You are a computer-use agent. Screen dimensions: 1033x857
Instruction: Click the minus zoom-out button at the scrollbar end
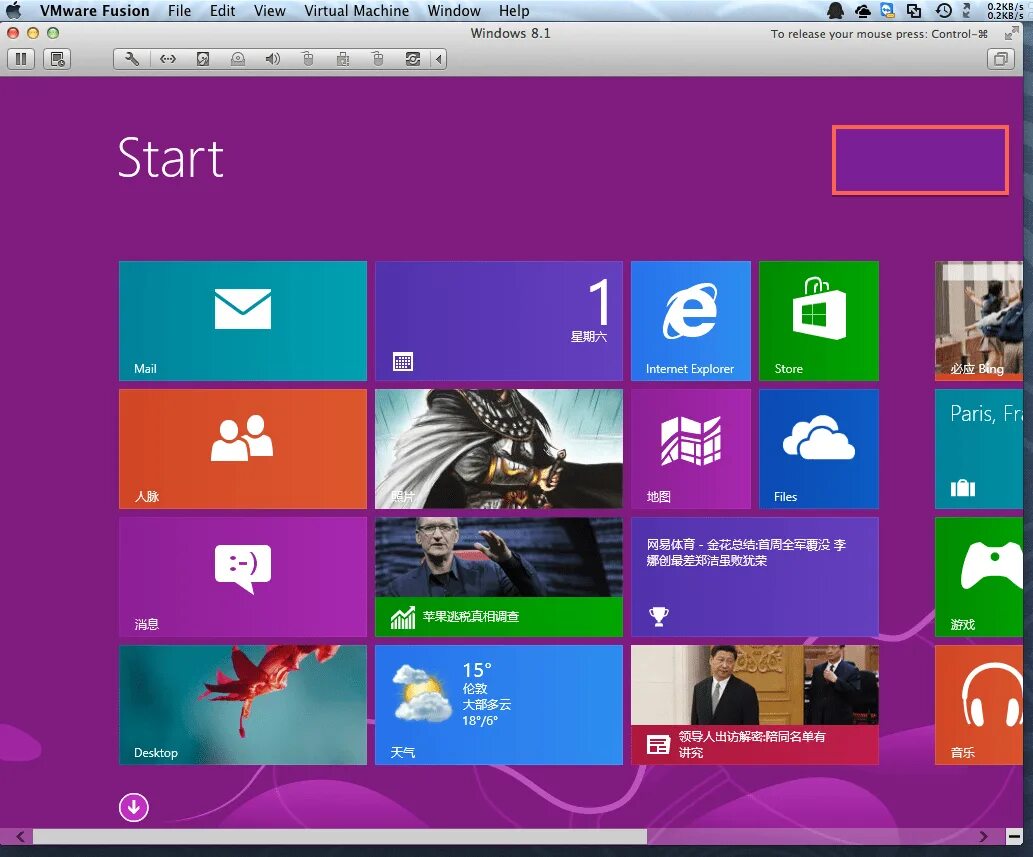(x=1015, y=837)
